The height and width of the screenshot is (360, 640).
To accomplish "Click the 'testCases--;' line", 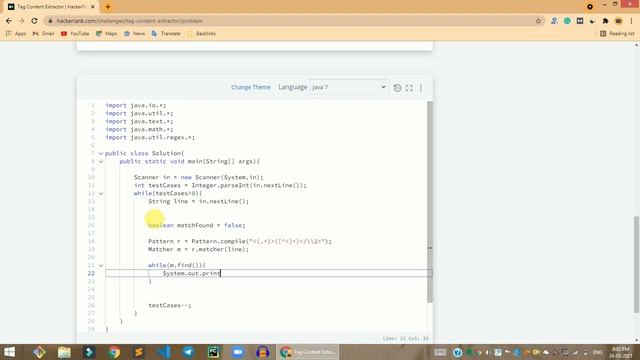I will [170, 305].
